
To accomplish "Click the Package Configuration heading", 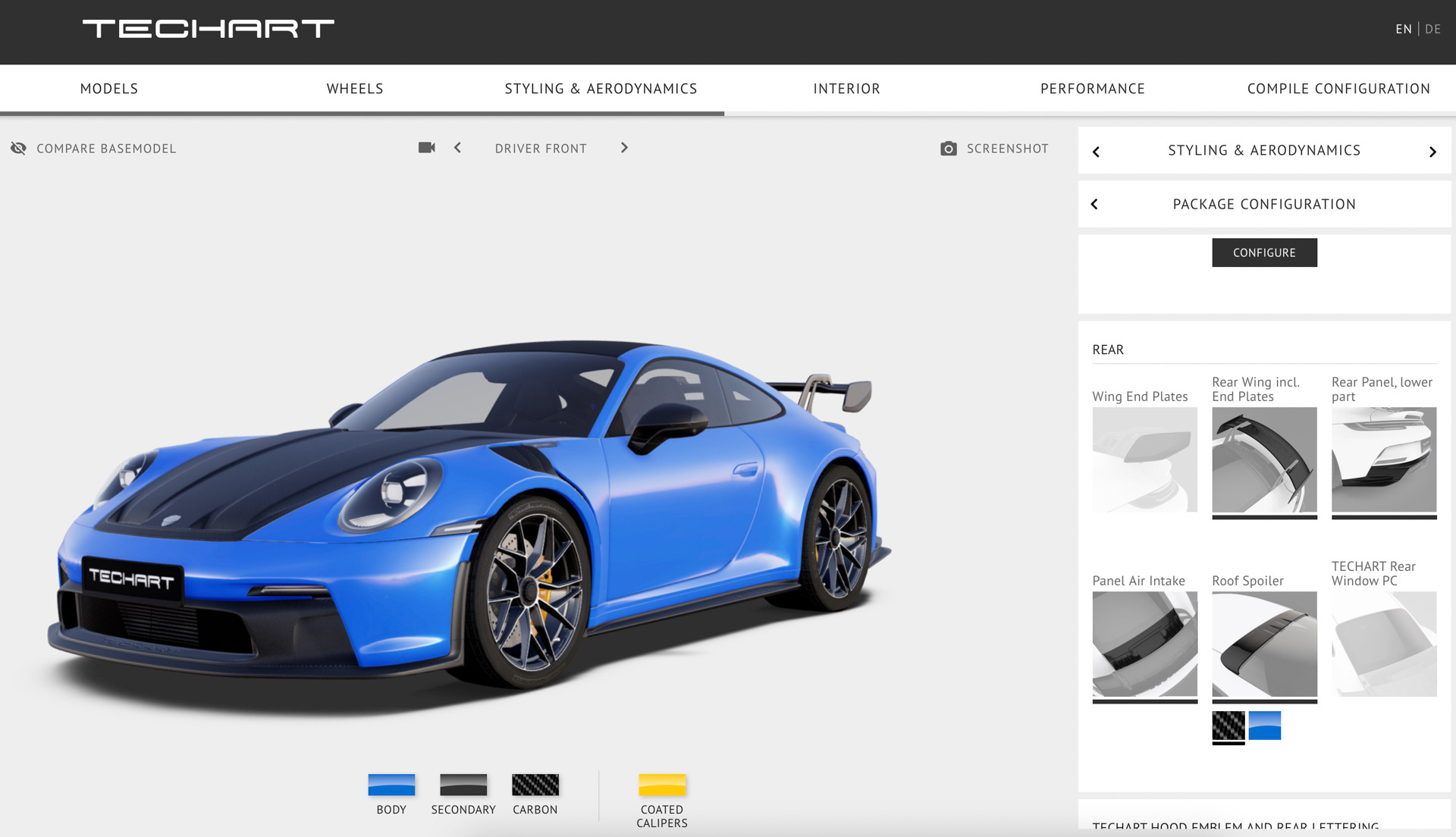I will [1264, 204].
